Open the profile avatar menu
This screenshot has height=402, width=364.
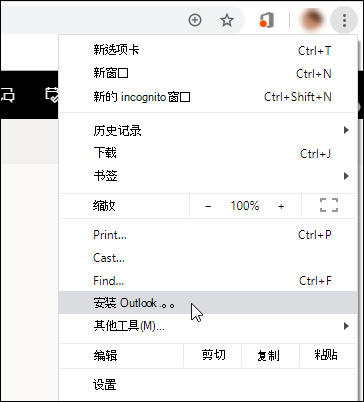pos(312,20)
